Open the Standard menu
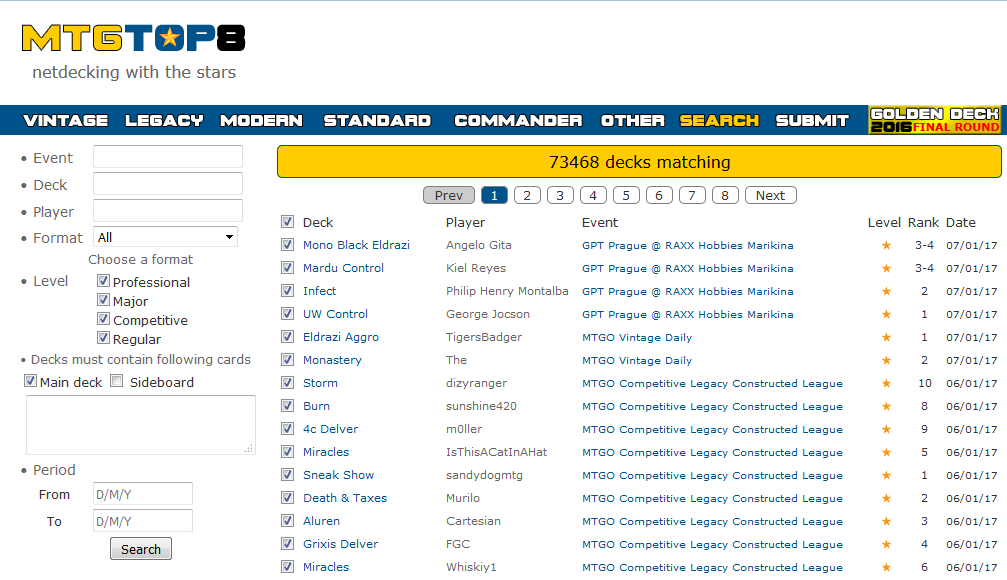 click(377, 120)
